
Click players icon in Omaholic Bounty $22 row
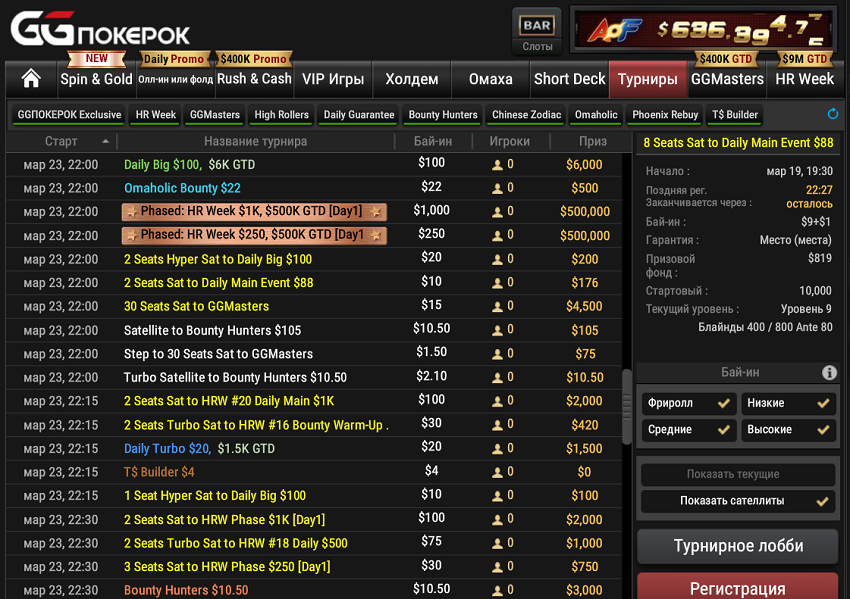click(497, 189)
